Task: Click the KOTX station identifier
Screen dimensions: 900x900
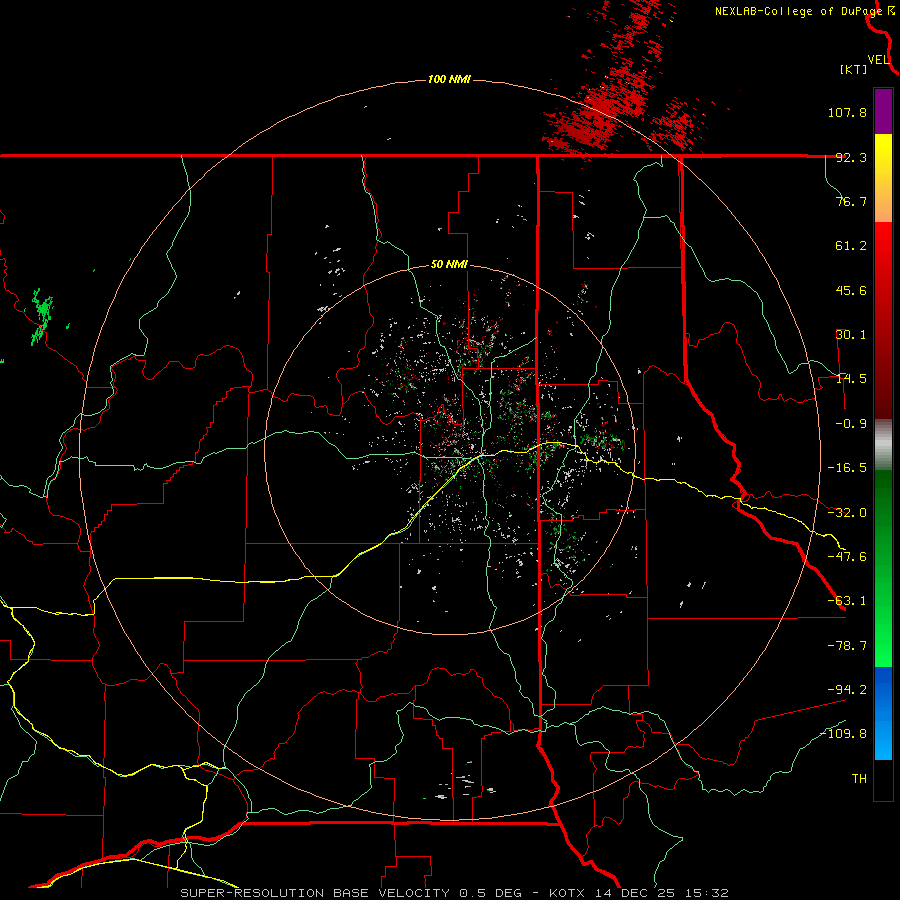Action: tap(567, 893)
